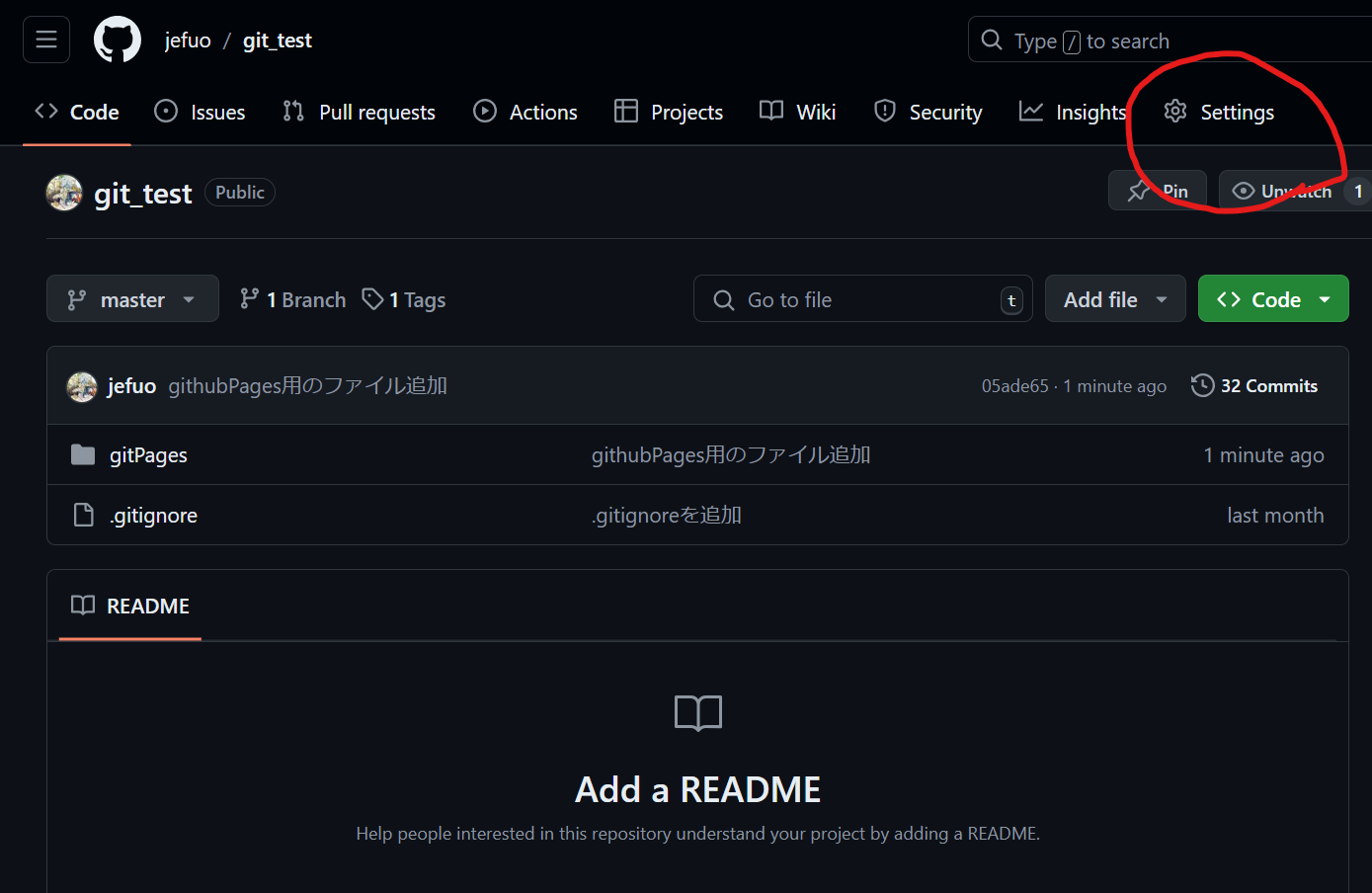The height and width of the screenshot is (893, 1372).
Task: Open jefuo author link in commit row
Action: [131, 386]
